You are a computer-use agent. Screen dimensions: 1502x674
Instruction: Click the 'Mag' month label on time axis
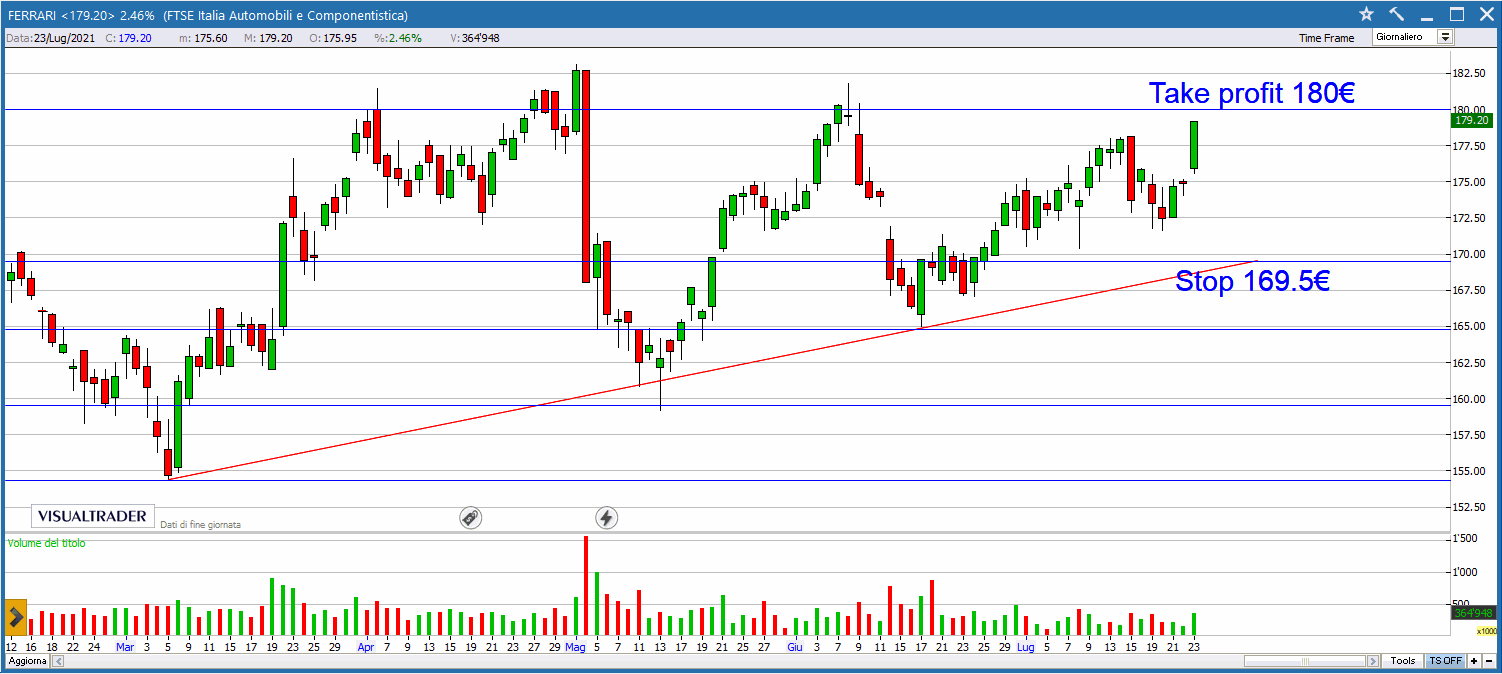point(575,647)
